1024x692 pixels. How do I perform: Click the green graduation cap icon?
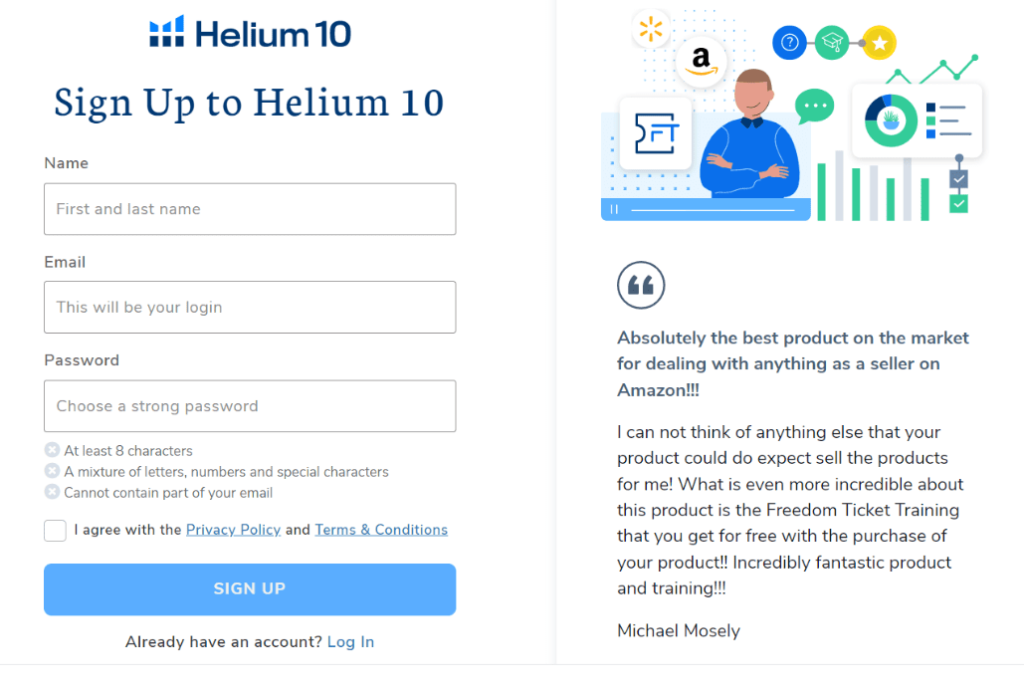point(832,43)
